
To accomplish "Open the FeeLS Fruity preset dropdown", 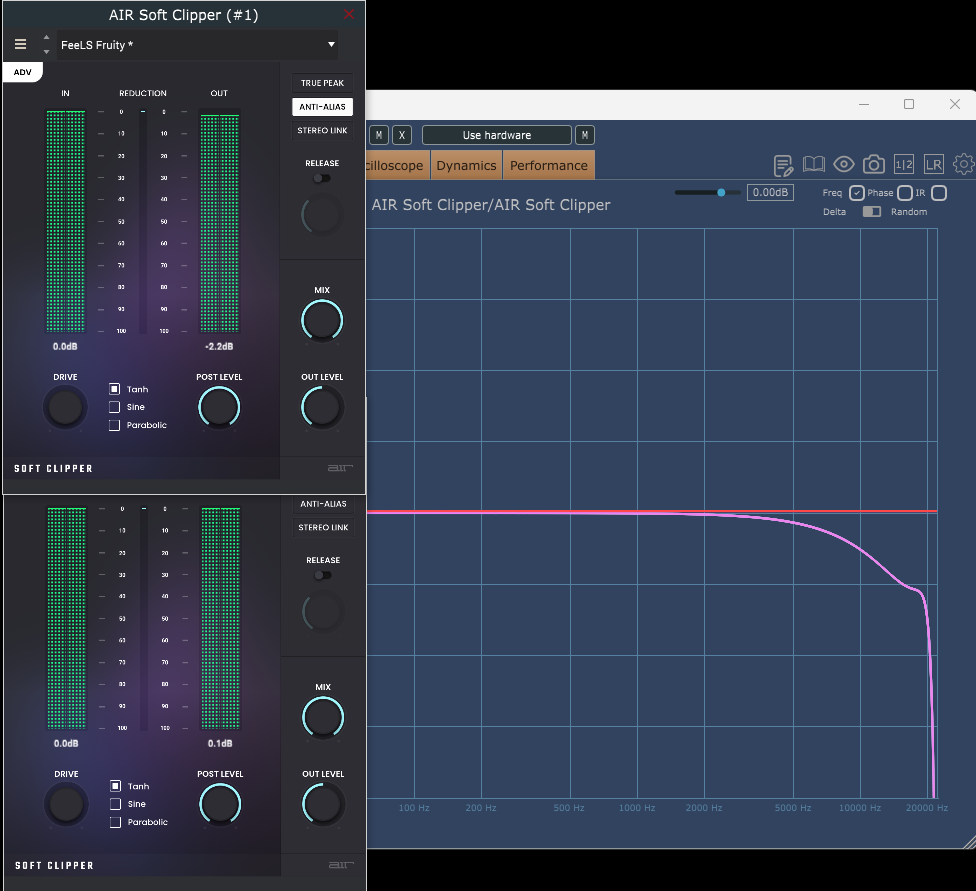I will pos(197,45).
